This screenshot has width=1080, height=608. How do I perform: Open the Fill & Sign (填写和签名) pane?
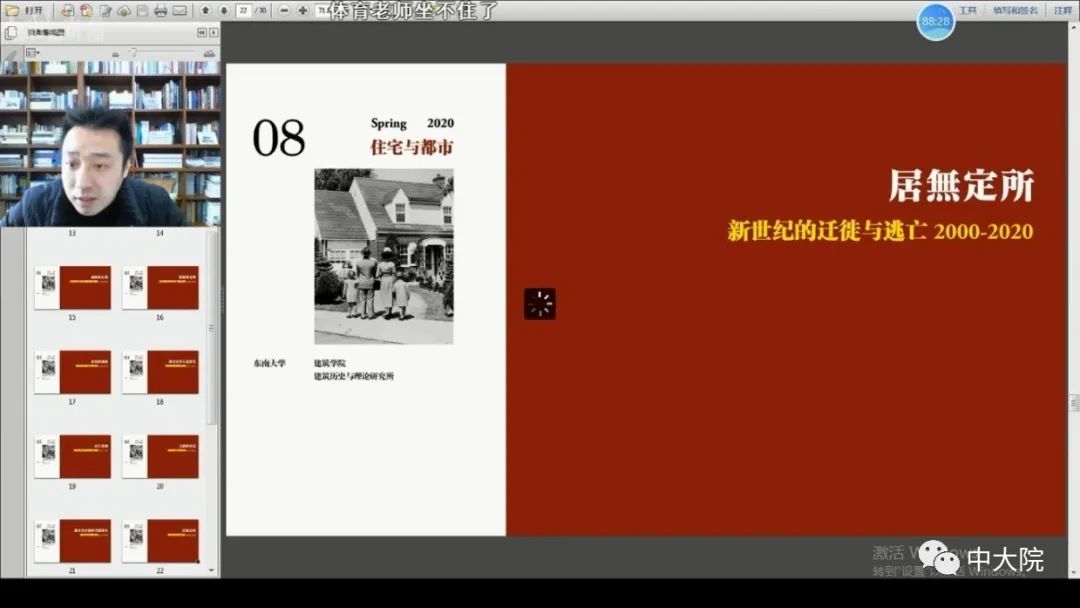point(1015,10)
